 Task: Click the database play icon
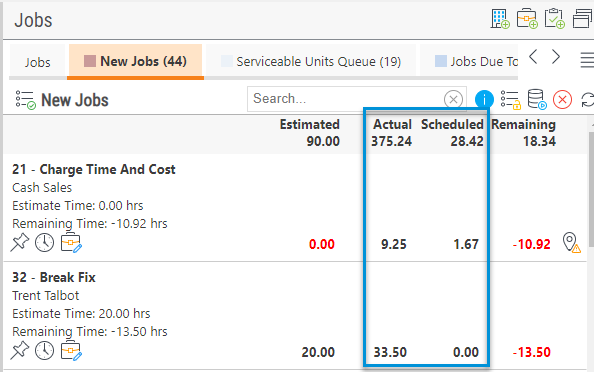(537, 100)
